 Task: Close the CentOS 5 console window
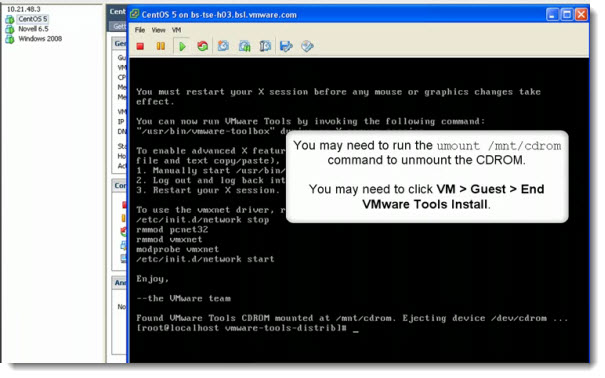click(x=581, y=15)
